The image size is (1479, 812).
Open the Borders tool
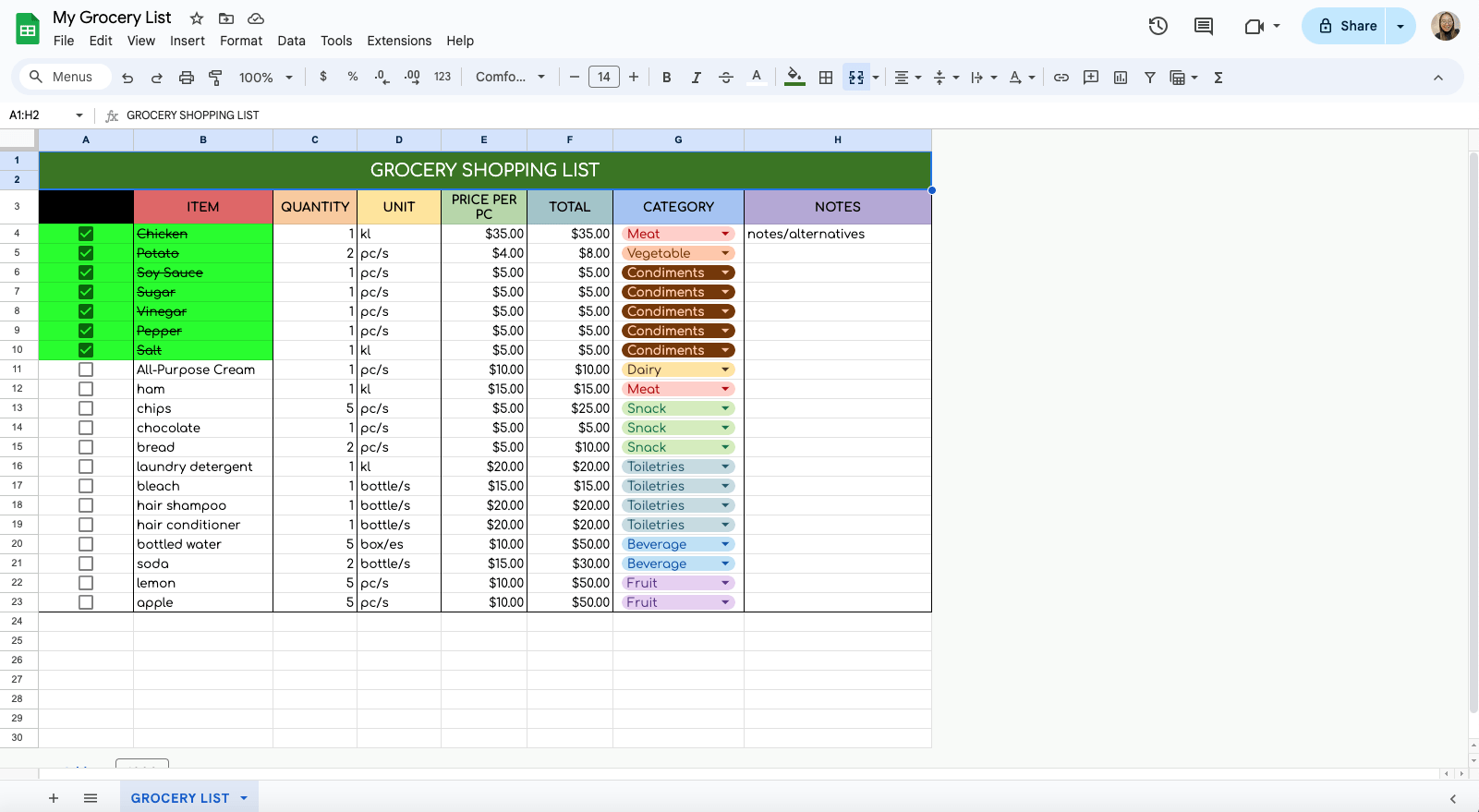point(826,78)
